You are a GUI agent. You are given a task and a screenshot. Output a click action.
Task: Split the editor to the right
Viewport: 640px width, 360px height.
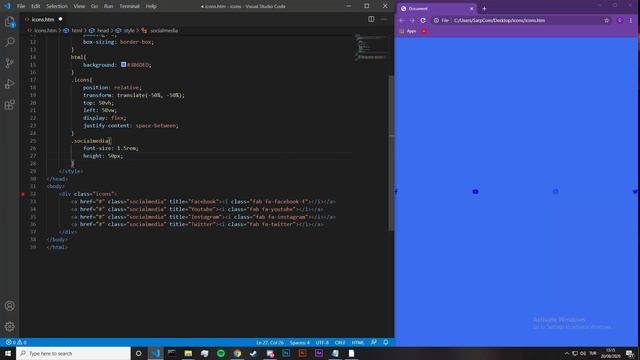pos(371,19)
